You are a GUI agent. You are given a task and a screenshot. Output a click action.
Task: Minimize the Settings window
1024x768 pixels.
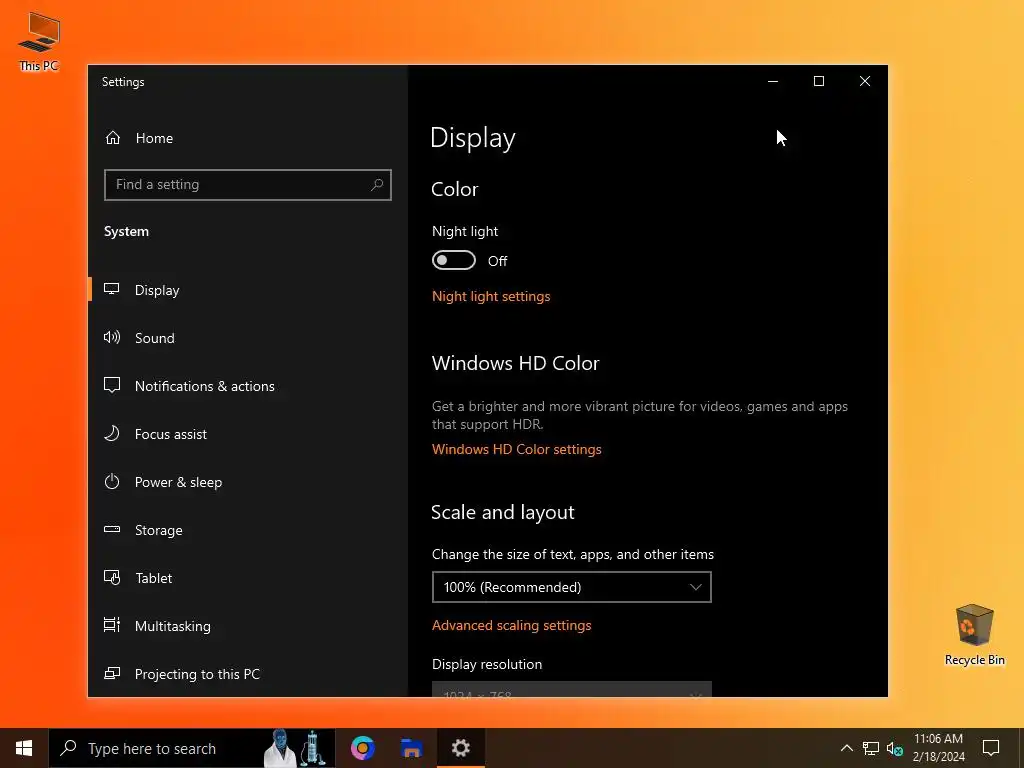pos(773,81)
